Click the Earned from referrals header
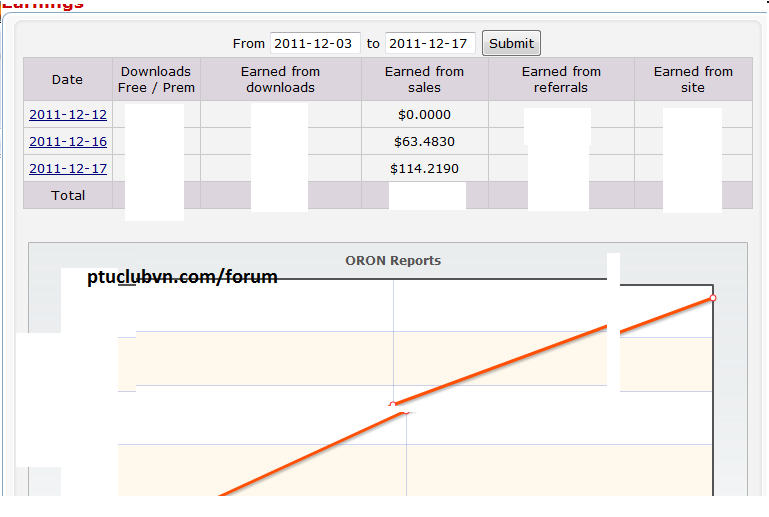Screen dimensions: 769x517 [561, 79]
